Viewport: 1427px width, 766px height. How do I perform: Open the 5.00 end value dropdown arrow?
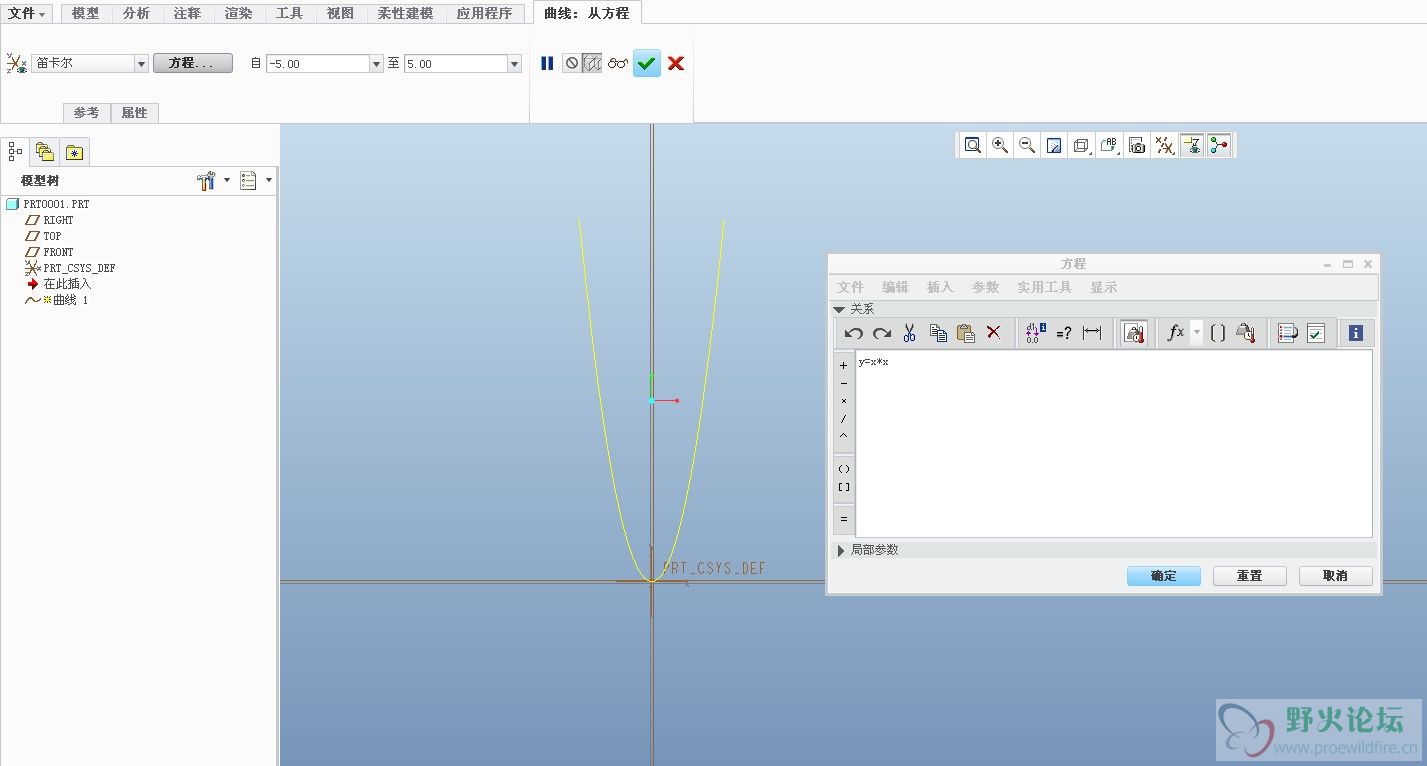515,63
